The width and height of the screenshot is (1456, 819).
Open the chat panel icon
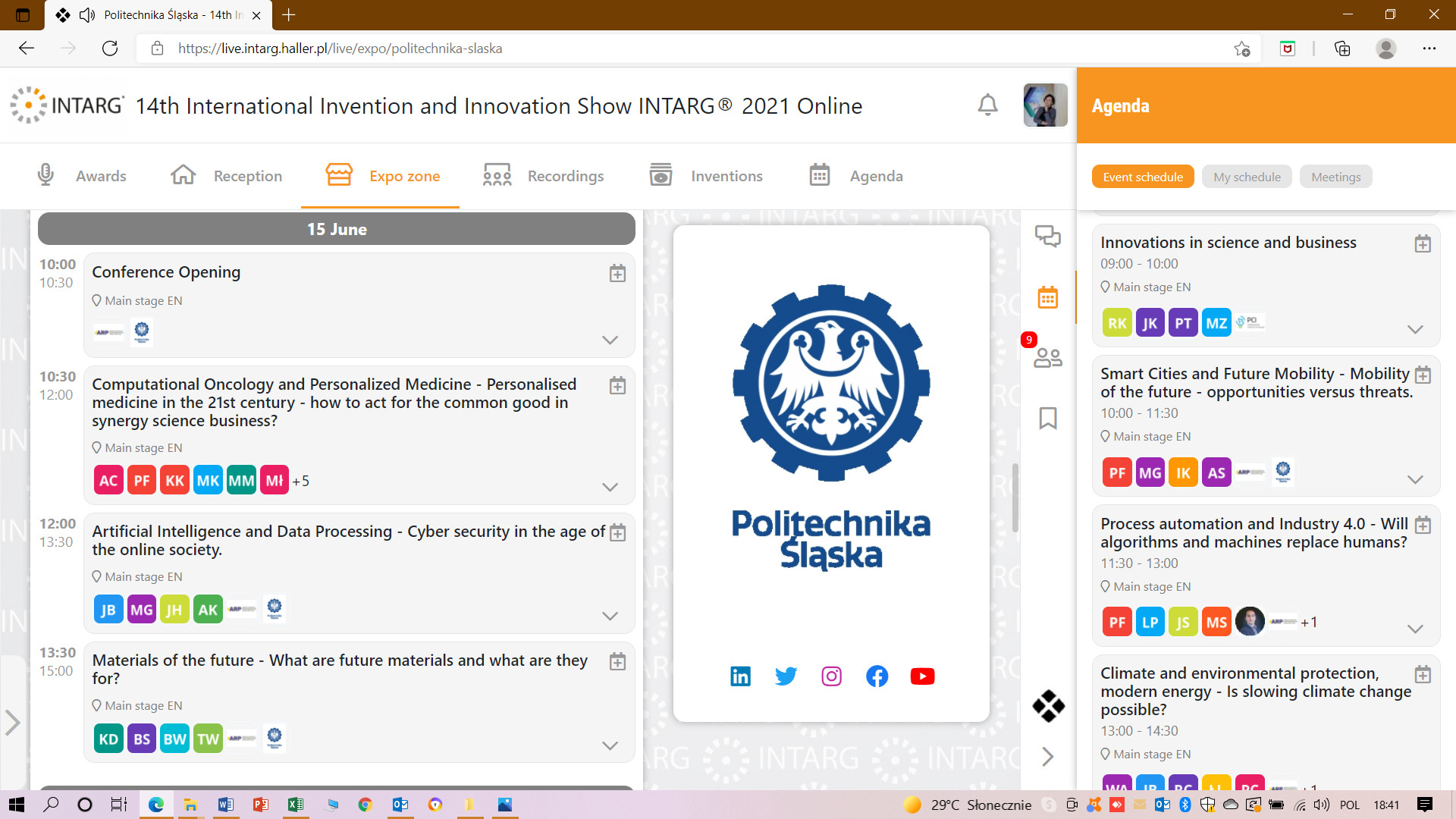[x=1048, y=236]
